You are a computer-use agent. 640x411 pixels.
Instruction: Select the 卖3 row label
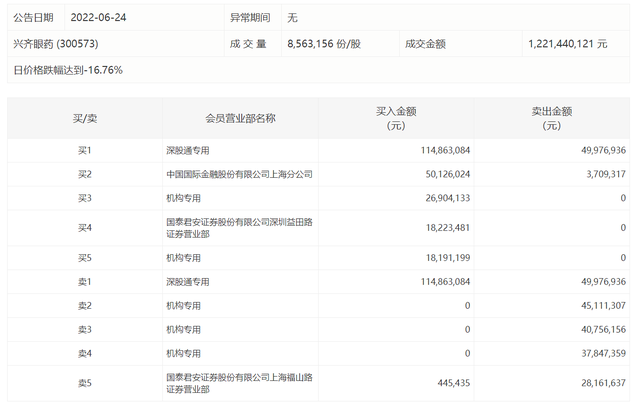coord(85,330)
